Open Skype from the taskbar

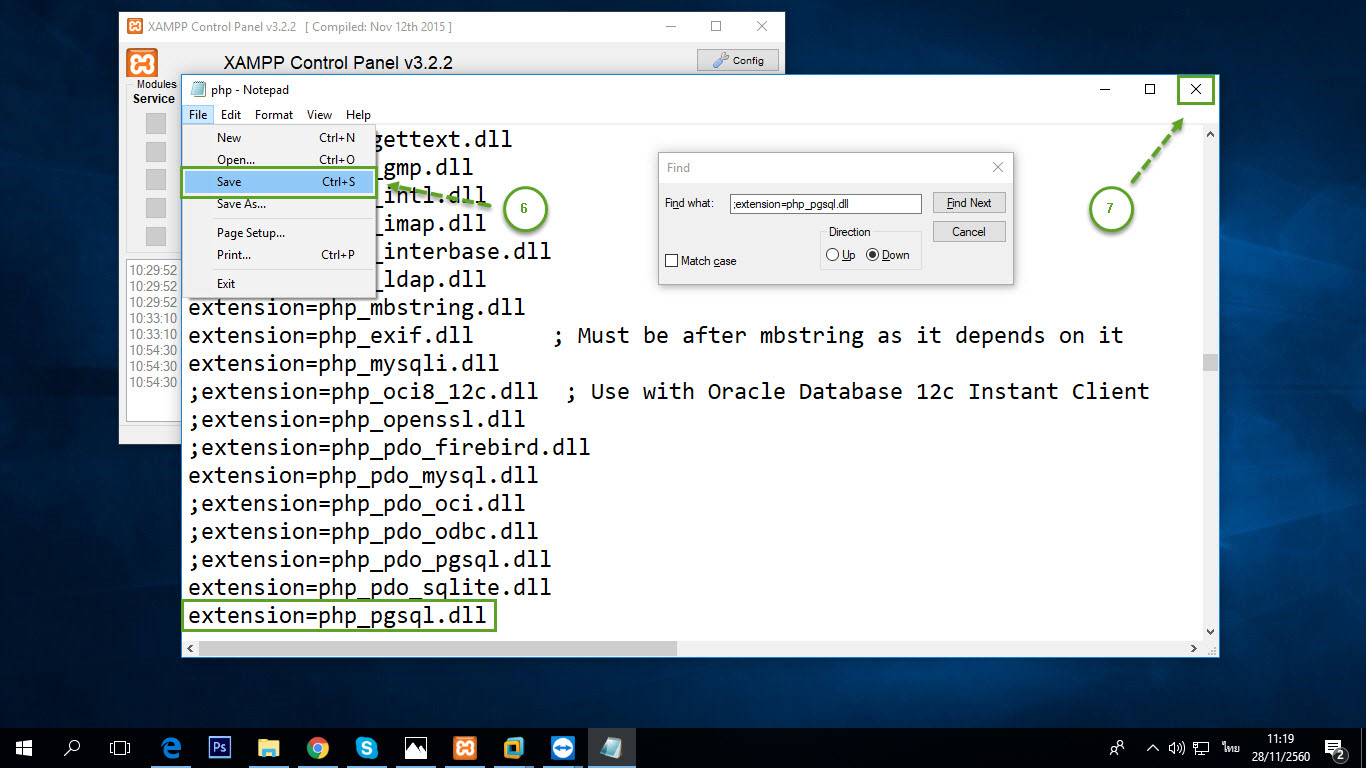pos(367,747)
